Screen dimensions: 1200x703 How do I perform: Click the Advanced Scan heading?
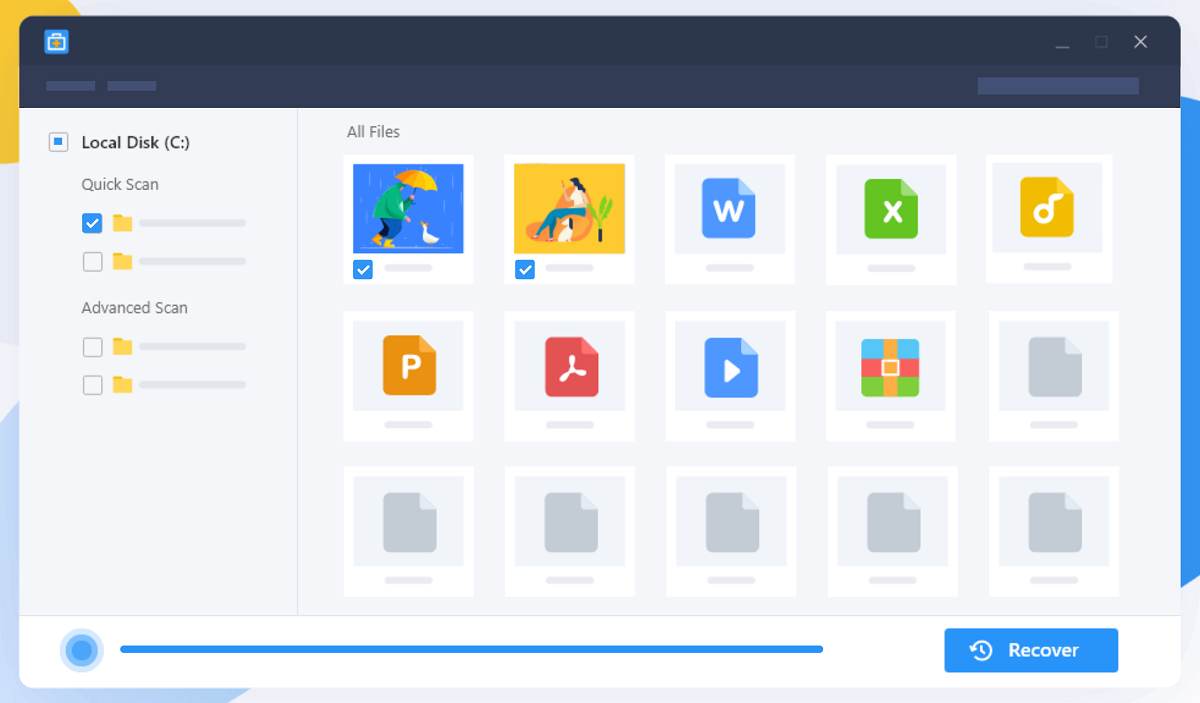point(135,308)
